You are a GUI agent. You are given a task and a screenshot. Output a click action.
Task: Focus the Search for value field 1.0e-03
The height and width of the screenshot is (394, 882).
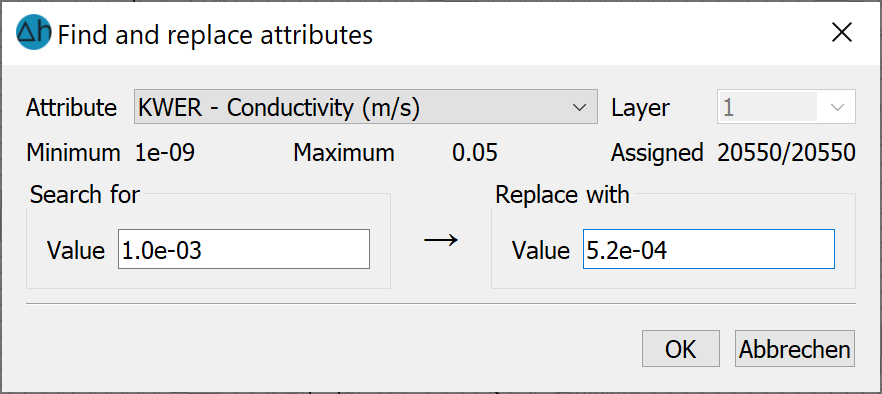click(x=244, y=249)
